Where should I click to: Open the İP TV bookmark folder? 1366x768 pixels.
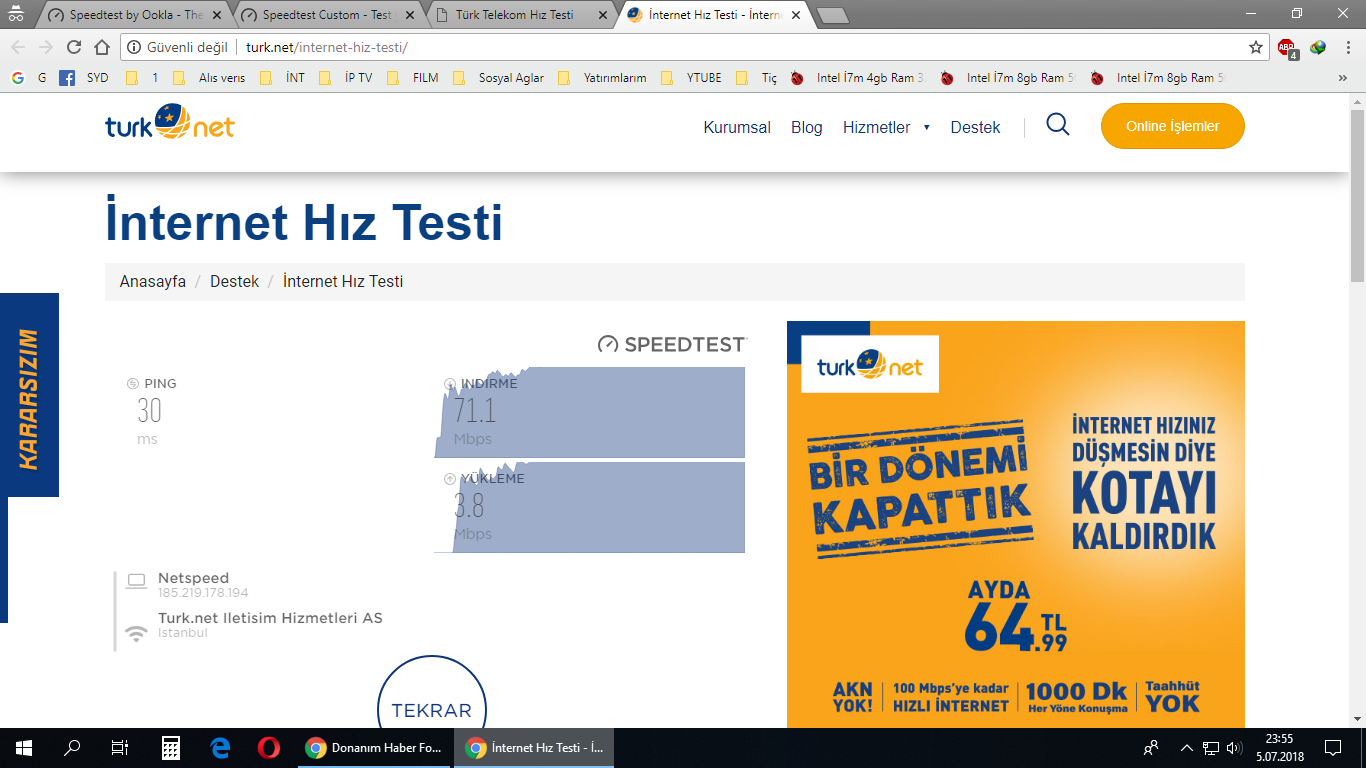tap(346, 77)
